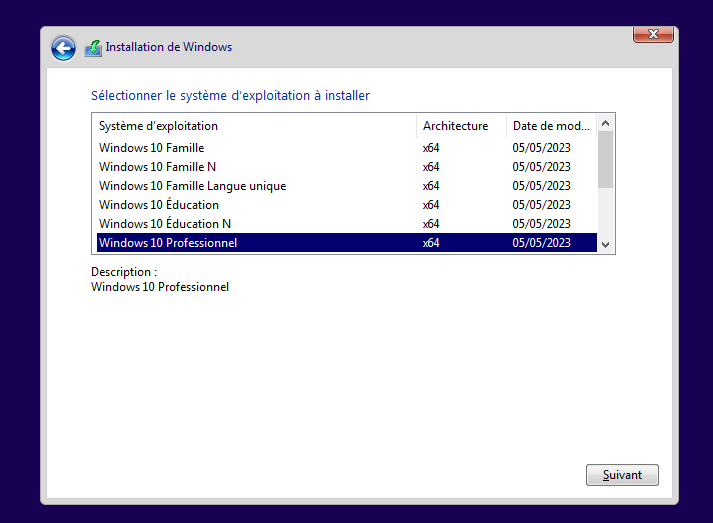Click the Suivant button
The image size is (713, 523).
point(622,475)
